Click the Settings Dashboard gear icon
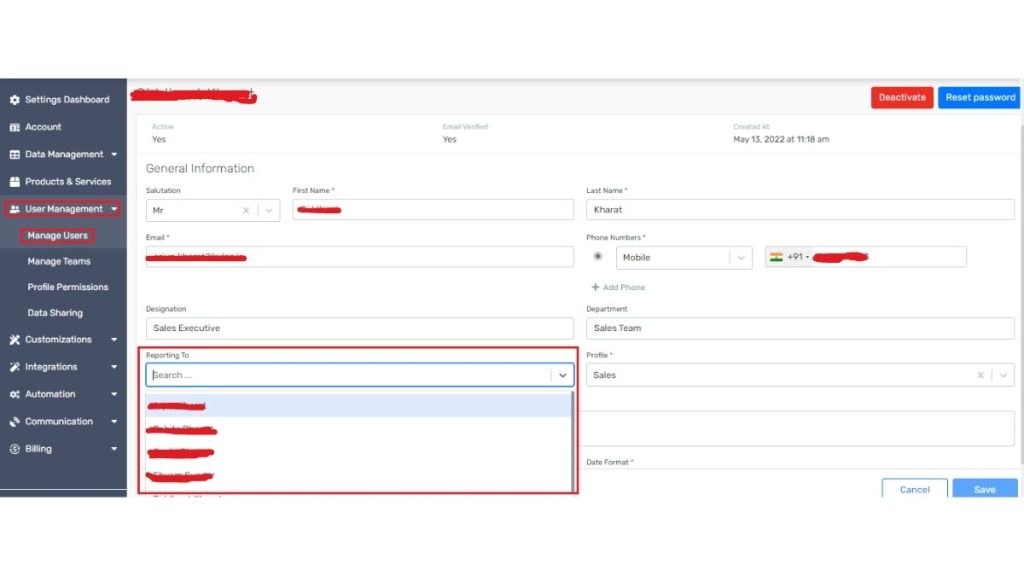 click(15, 100)
